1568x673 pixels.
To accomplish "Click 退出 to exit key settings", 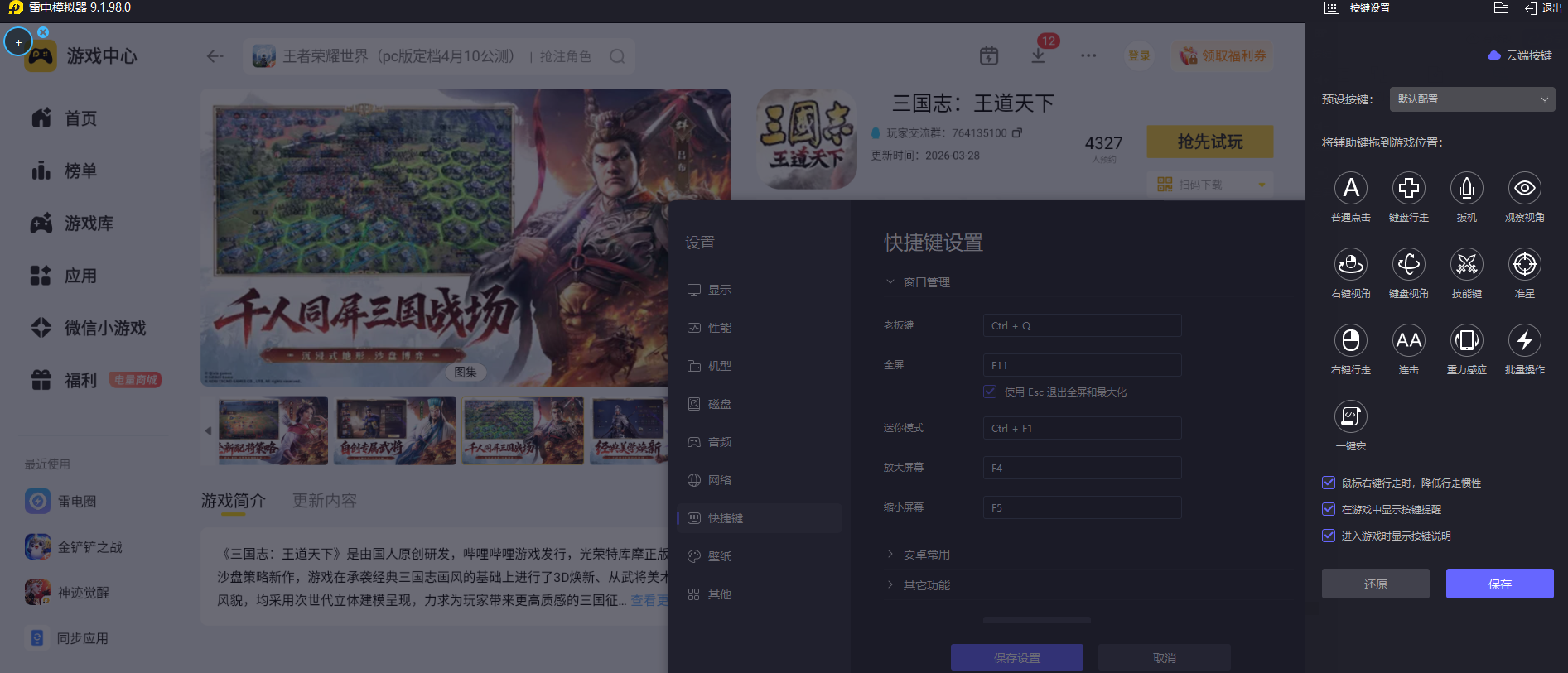I will pyautogui.click(x=1543, y=8).
